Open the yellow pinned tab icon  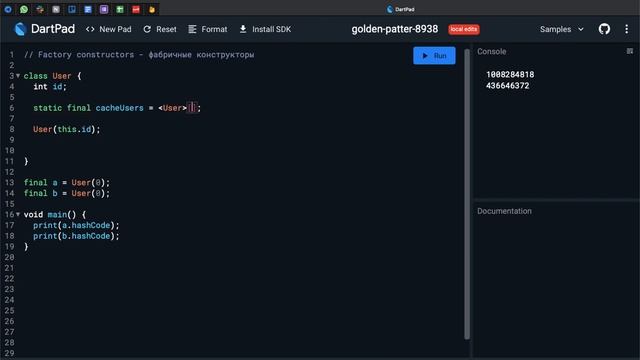(x=152, y=9)
